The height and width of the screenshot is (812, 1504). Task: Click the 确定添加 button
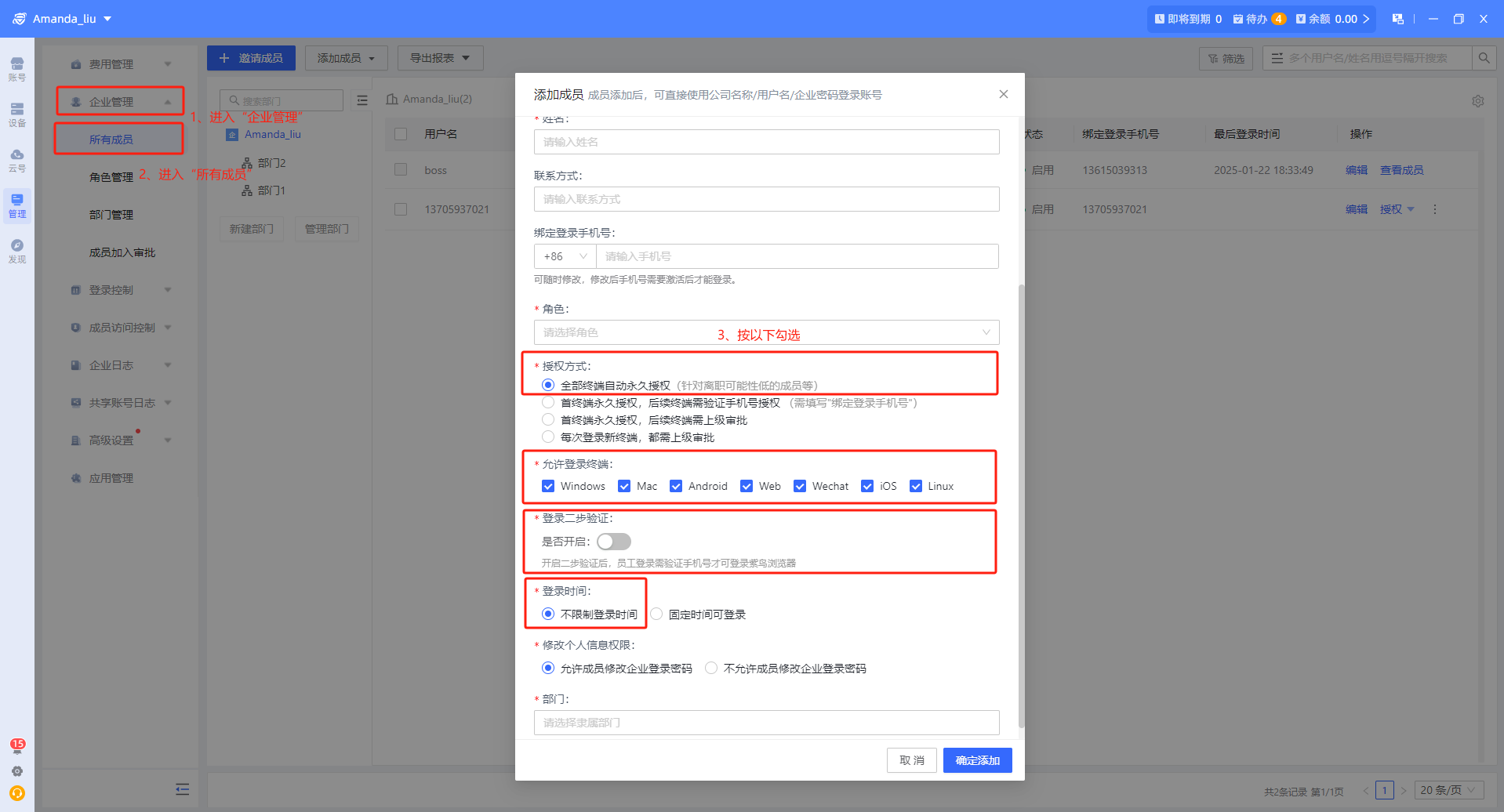pos(977,760)
